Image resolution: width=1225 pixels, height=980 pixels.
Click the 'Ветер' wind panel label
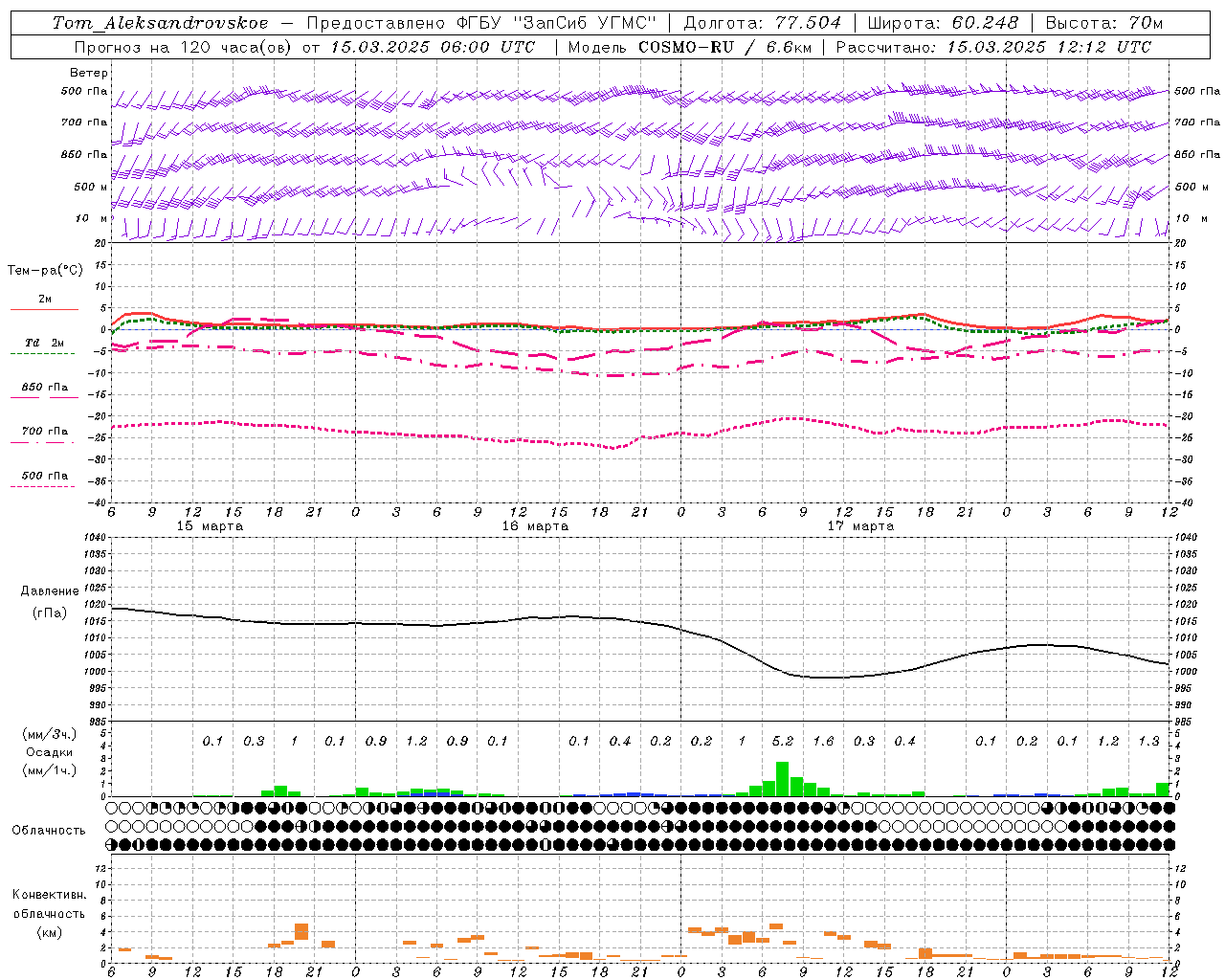[88, 73]
